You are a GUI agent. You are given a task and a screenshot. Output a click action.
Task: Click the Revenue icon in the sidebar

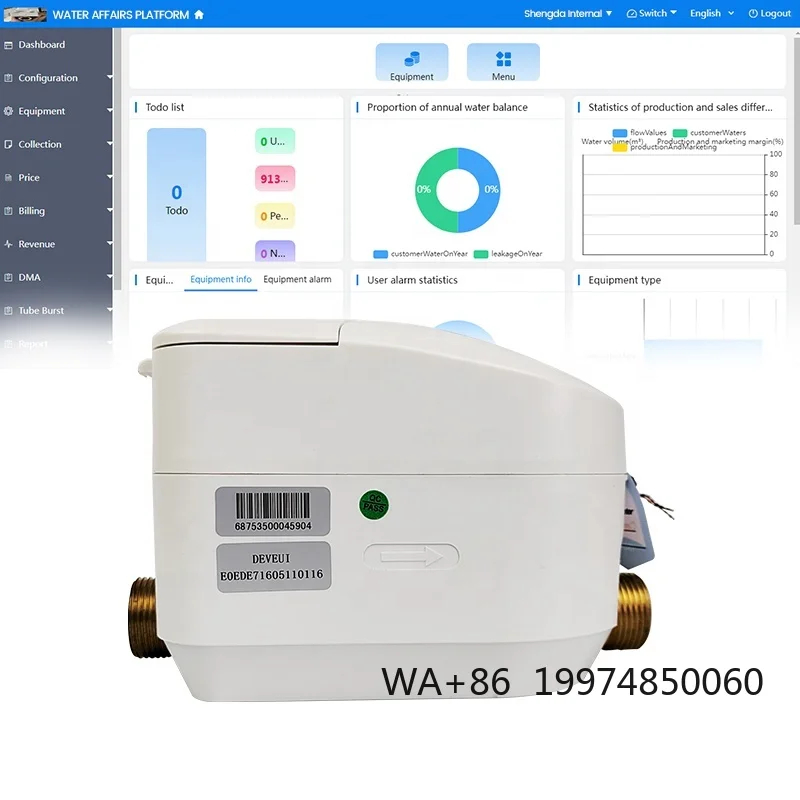[11, 244]
